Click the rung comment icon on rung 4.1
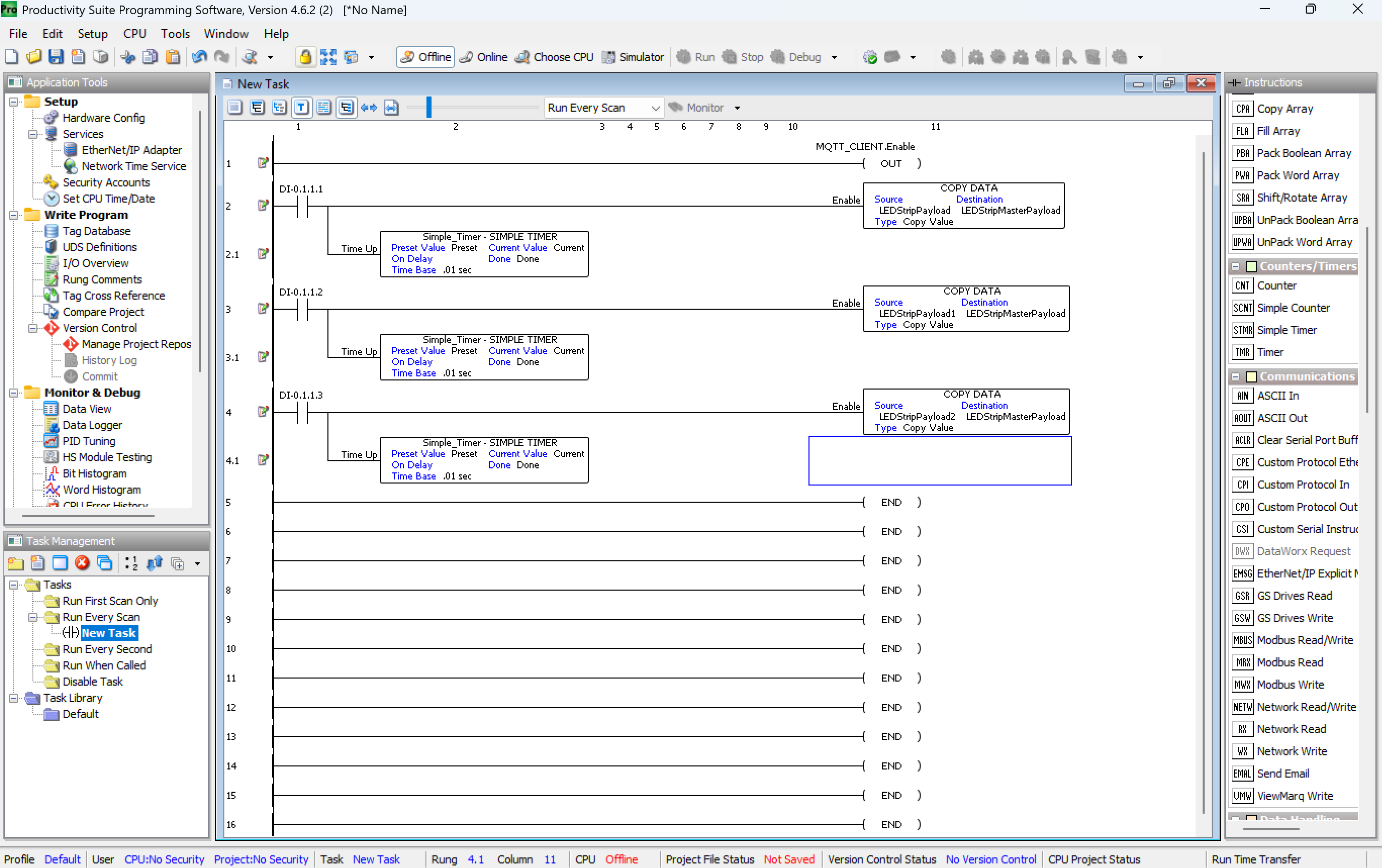The height and width of the screenshot is (868, 1382). 263,460
